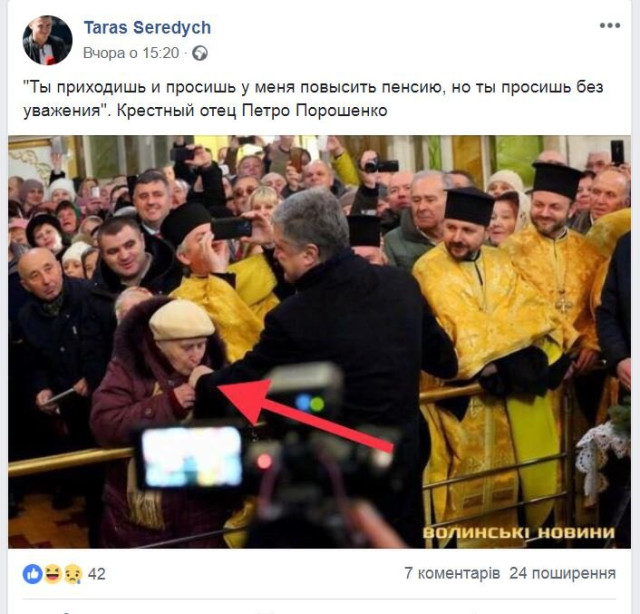Click the blue Like reaction icon

pyautogui.click(x=33, y=574)
